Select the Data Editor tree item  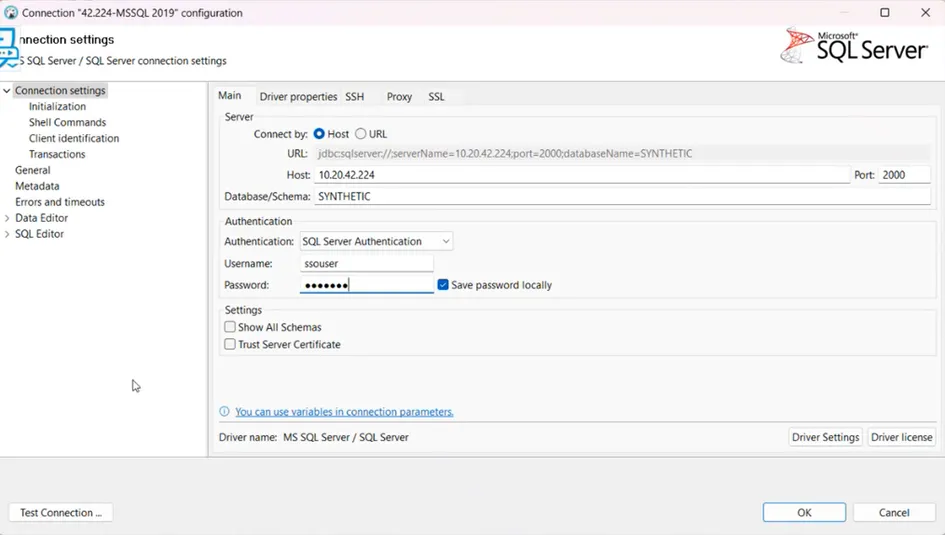[x=41, y=218]
